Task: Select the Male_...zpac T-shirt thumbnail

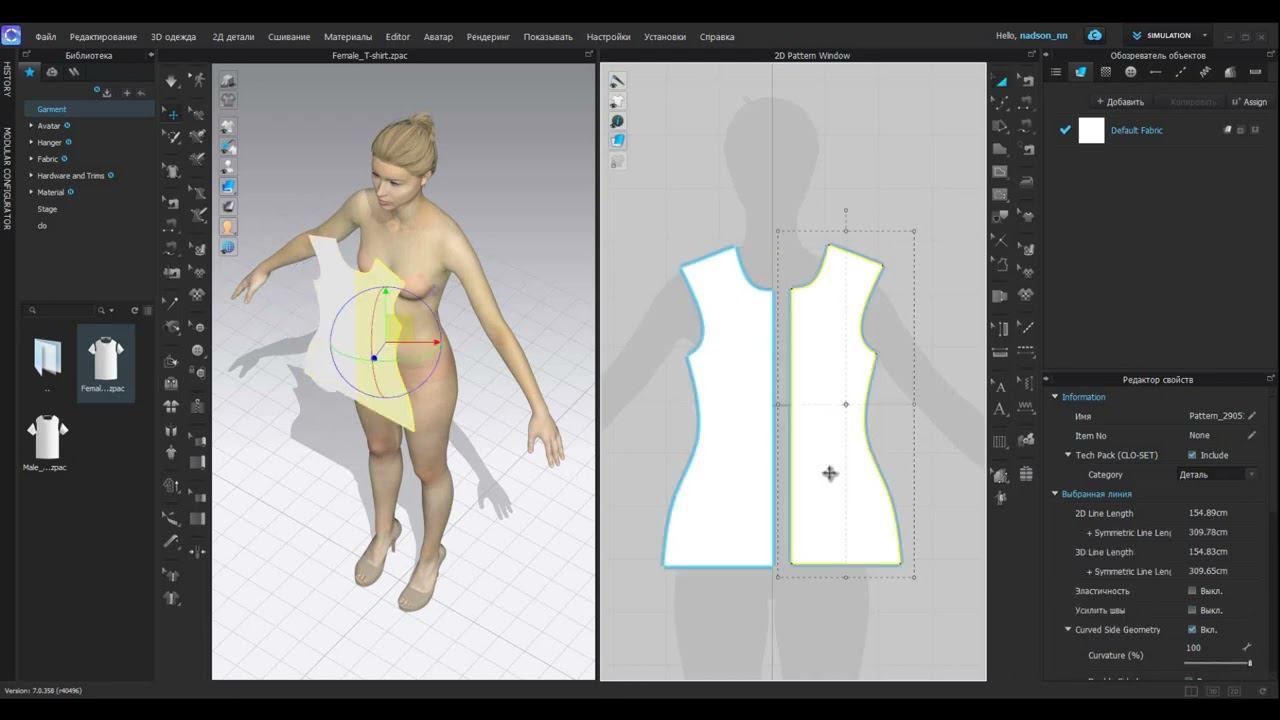Action: 47,444
